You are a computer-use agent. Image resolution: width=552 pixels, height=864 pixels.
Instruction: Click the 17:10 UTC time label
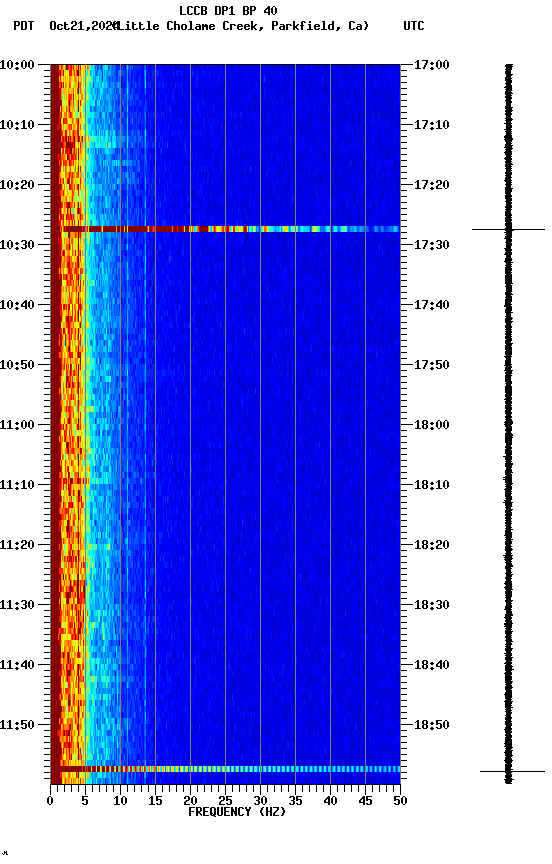click(x=431, y=125)
